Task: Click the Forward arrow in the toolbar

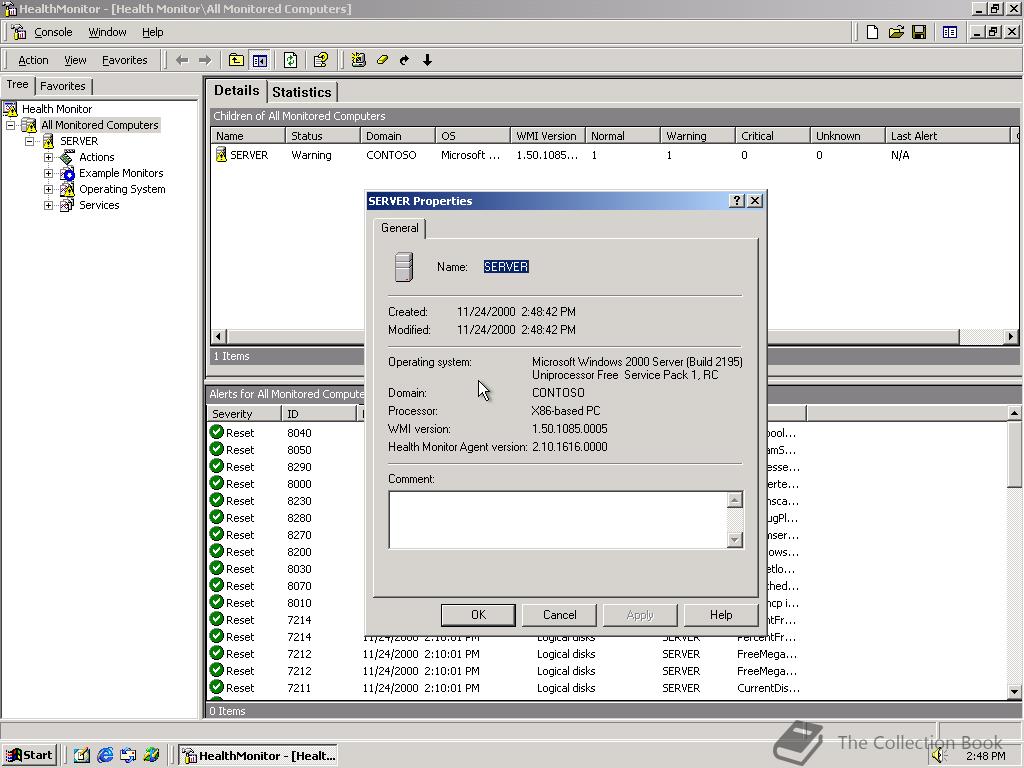Action: click(205, 60)
